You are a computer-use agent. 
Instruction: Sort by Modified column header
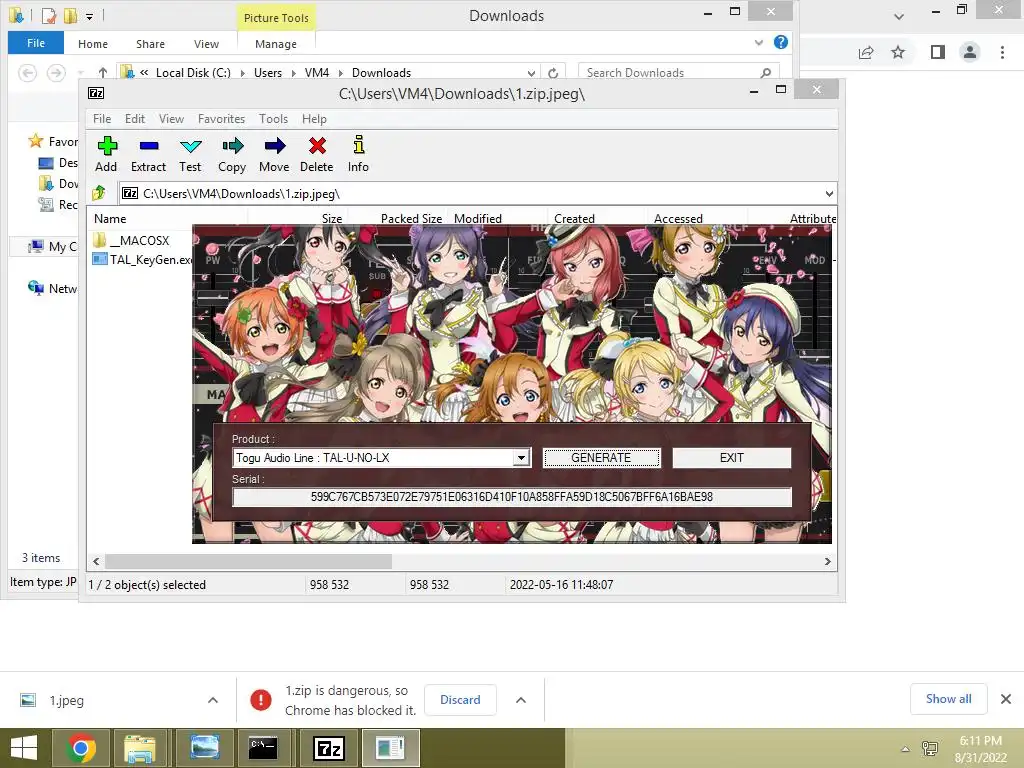(x=498, y=219)
